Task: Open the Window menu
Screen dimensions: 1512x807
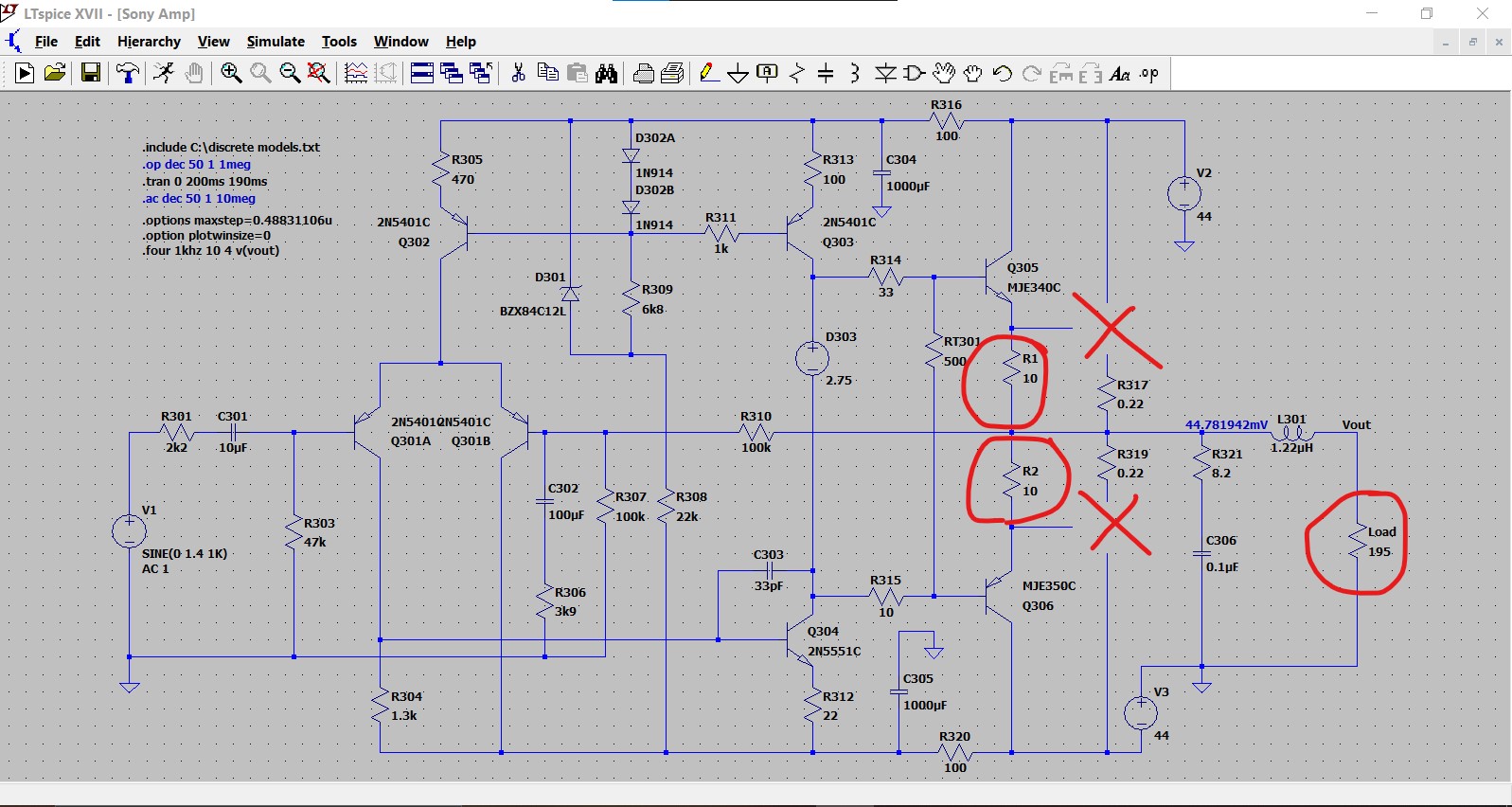Action: coord(400,42)
